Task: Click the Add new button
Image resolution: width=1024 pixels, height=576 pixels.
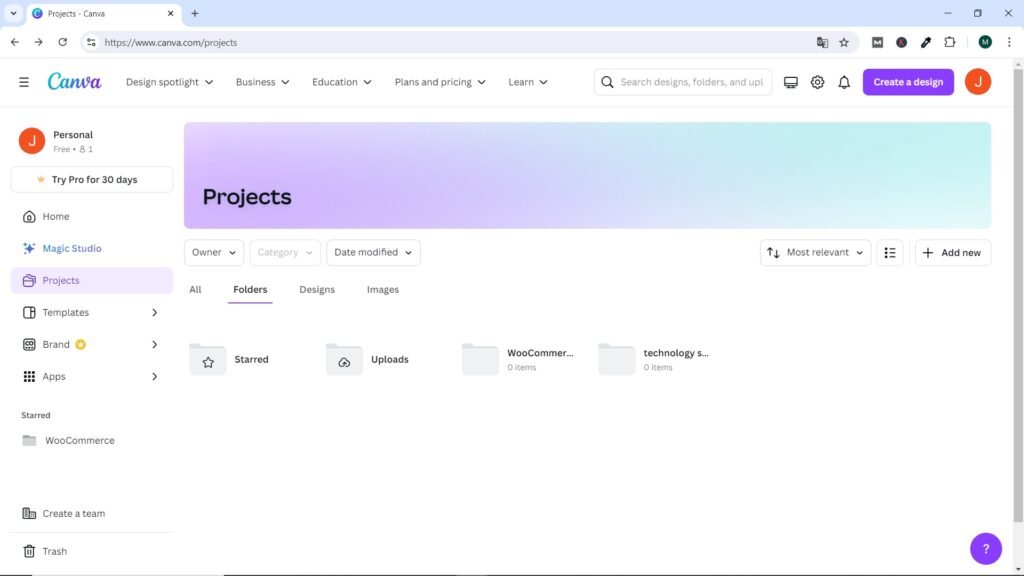Action: (953, 253)
